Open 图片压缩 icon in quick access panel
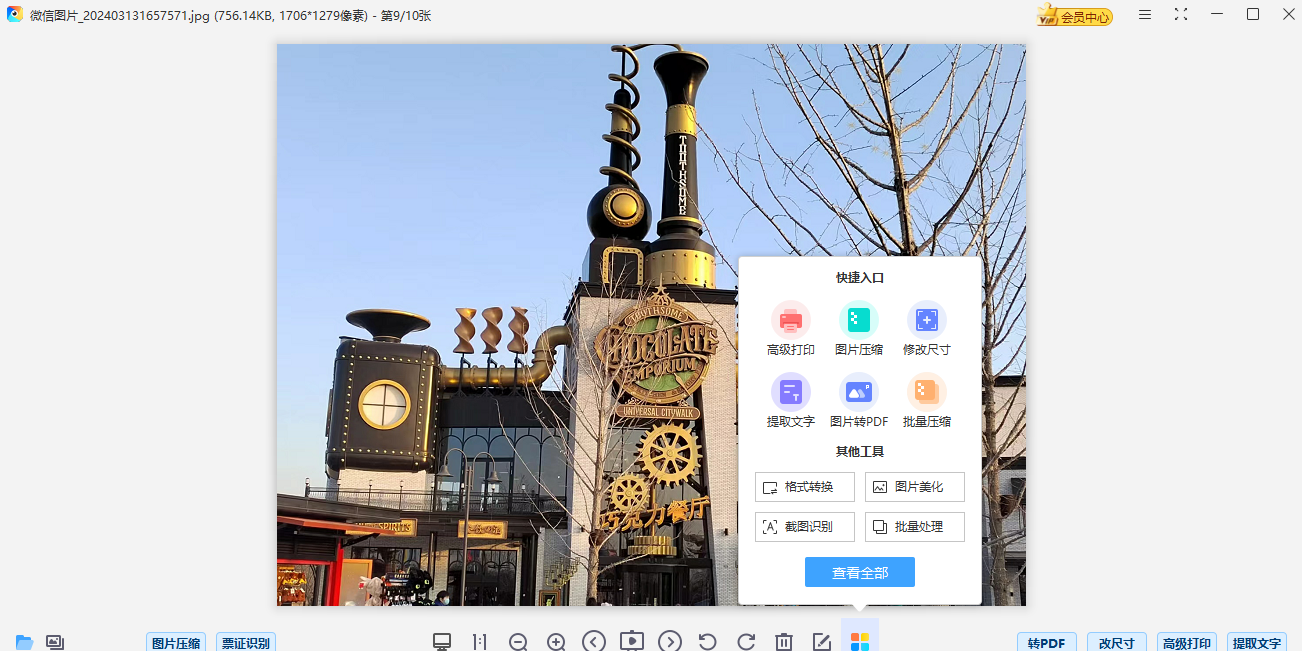The width and height of the screenshot is (1302, 651). coord(858,320)
